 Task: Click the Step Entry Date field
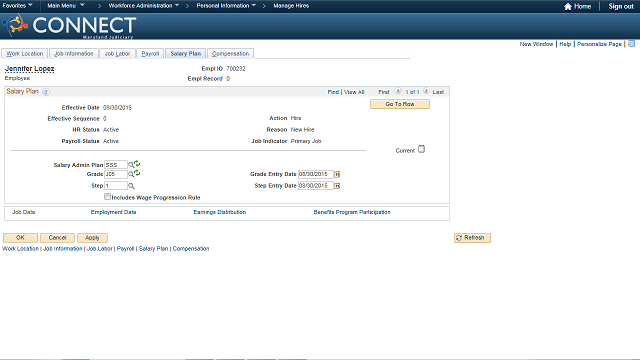point(316,186)
